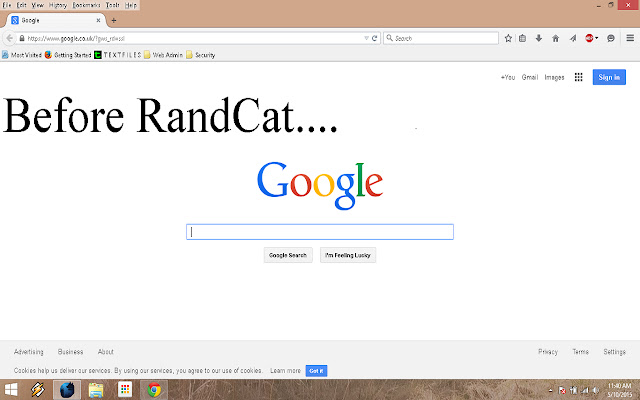The width and height of the screenshot is (640, 400).
Task: Open the Downloads arrow icon
Action: [539, 38]
